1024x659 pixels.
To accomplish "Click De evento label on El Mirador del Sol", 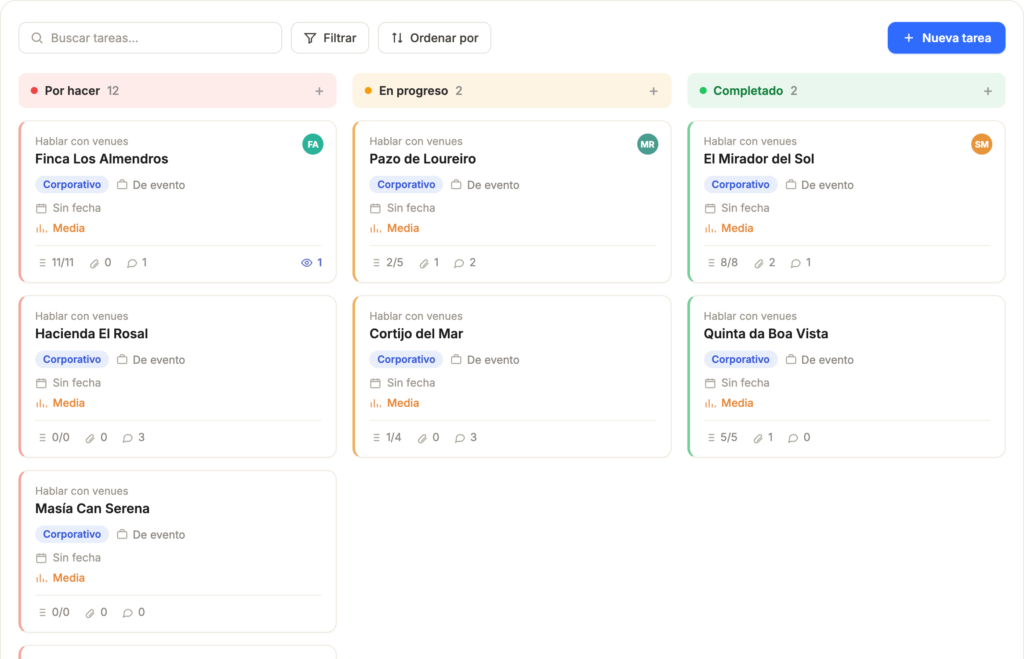I will (820, 185).
